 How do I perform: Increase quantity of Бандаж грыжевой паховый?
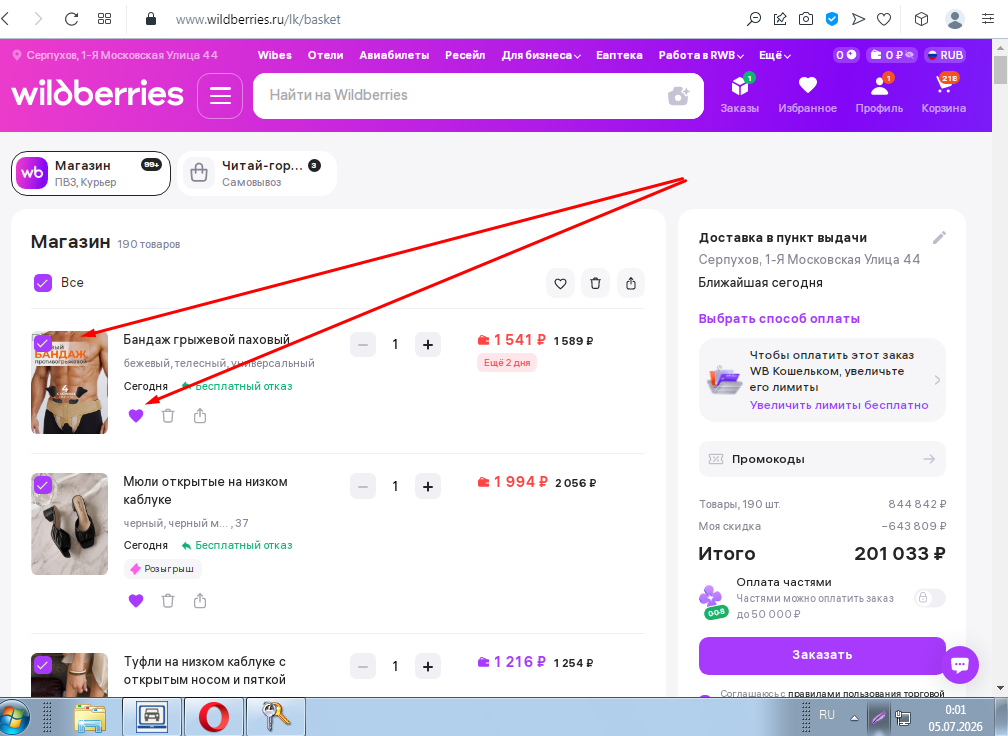coord(428,345)
